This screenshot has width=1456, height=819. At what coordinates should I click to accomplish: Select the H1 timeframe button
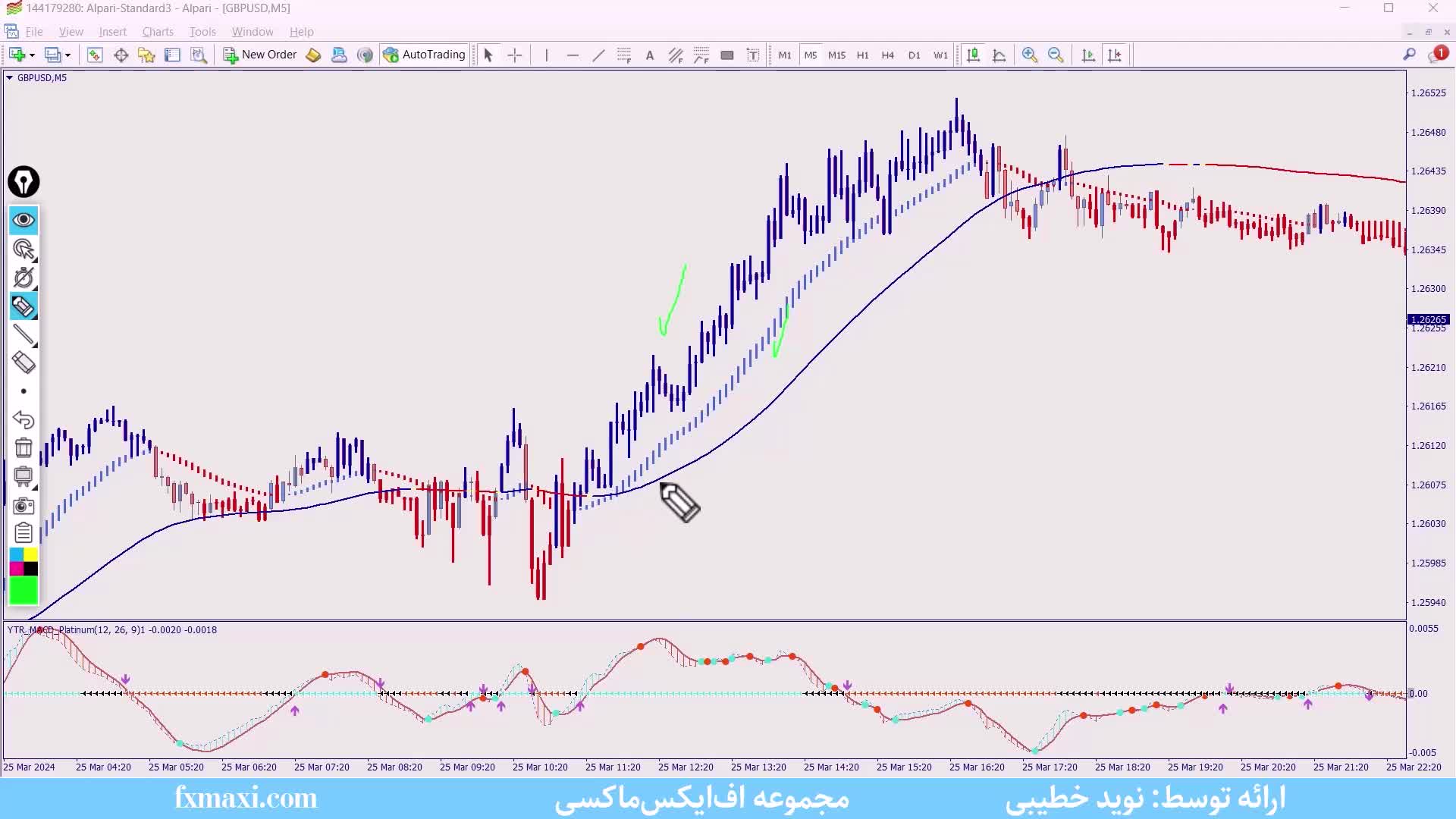(x=862, y=55)
